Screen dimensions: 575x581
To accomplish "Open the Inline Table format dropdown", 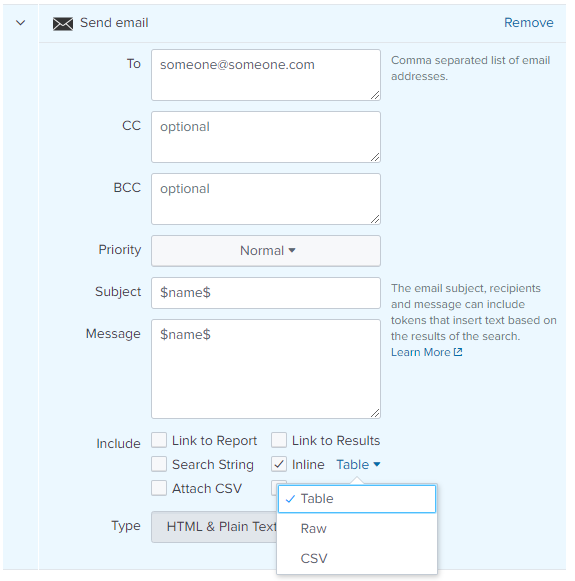I will pyautogui.click(x=358, y=464).
